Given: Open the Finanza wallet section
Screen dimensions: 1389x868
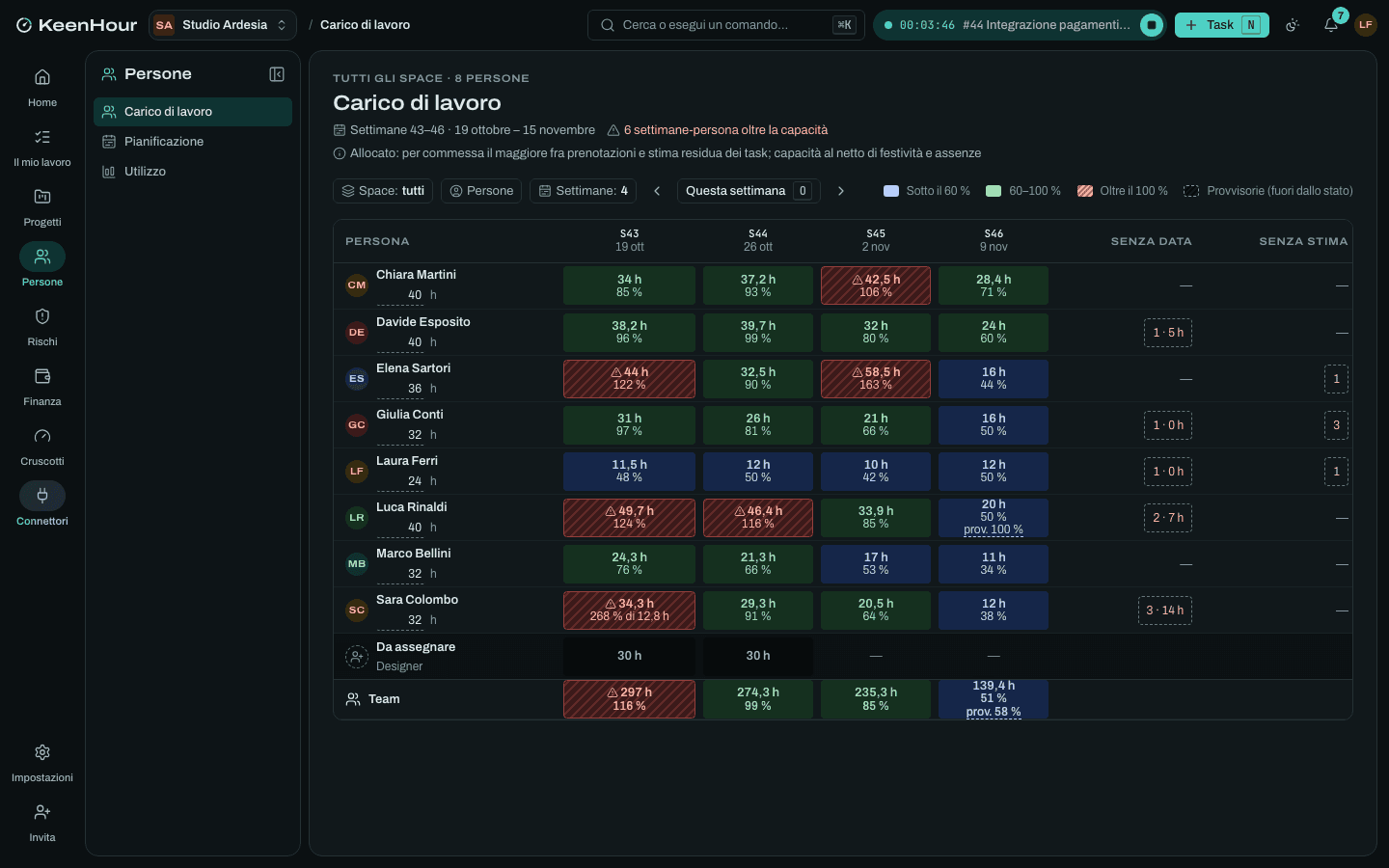Looking at the screenshot, I should 42,387.
